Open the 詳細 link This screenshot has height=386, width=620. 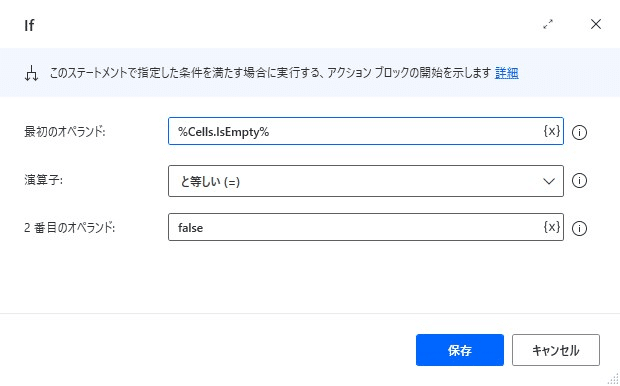click(x=507, y=73)
